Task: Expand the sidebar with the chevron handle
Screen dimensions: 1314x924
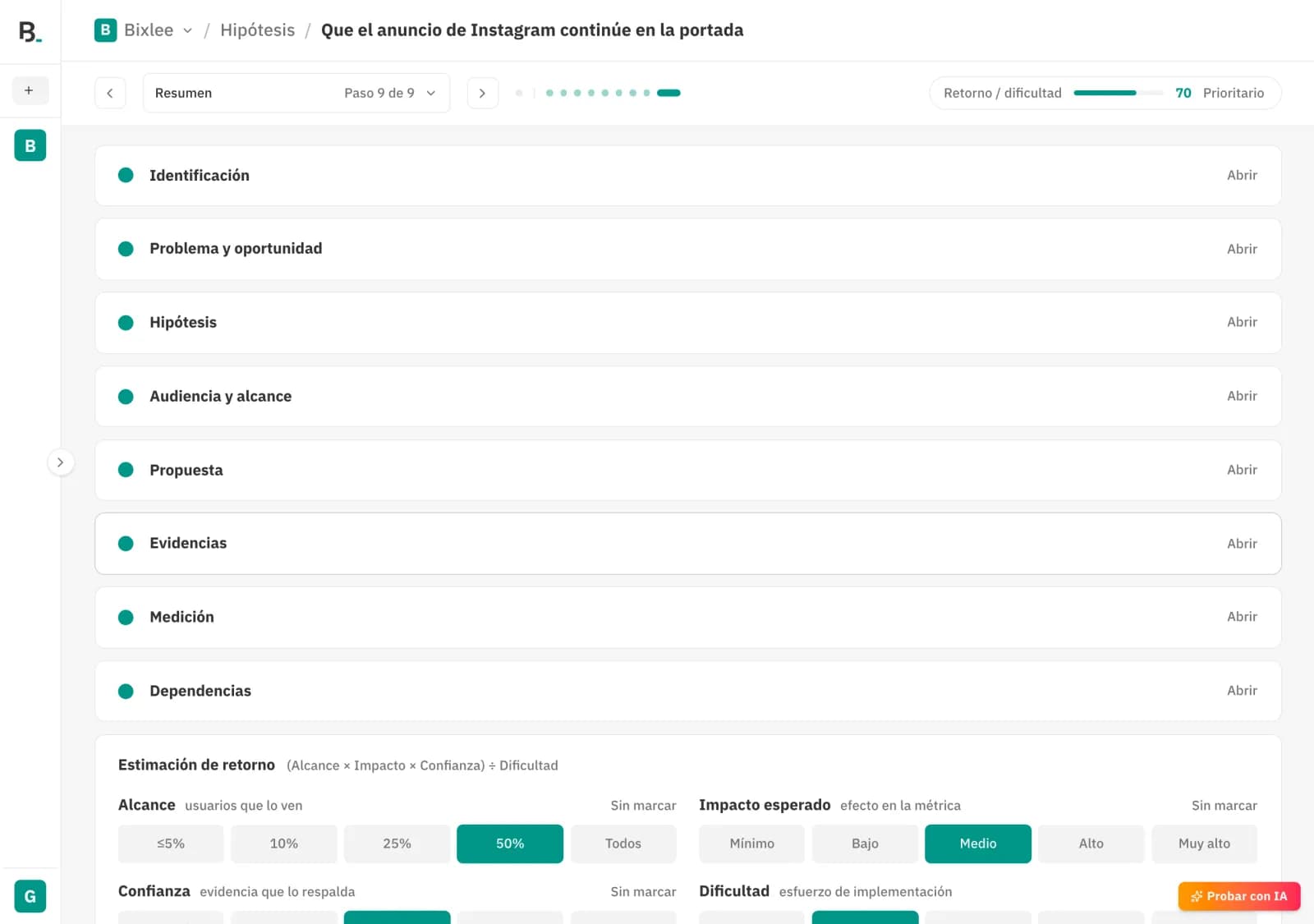Action: pyautogui.click(x=61, y=462)
